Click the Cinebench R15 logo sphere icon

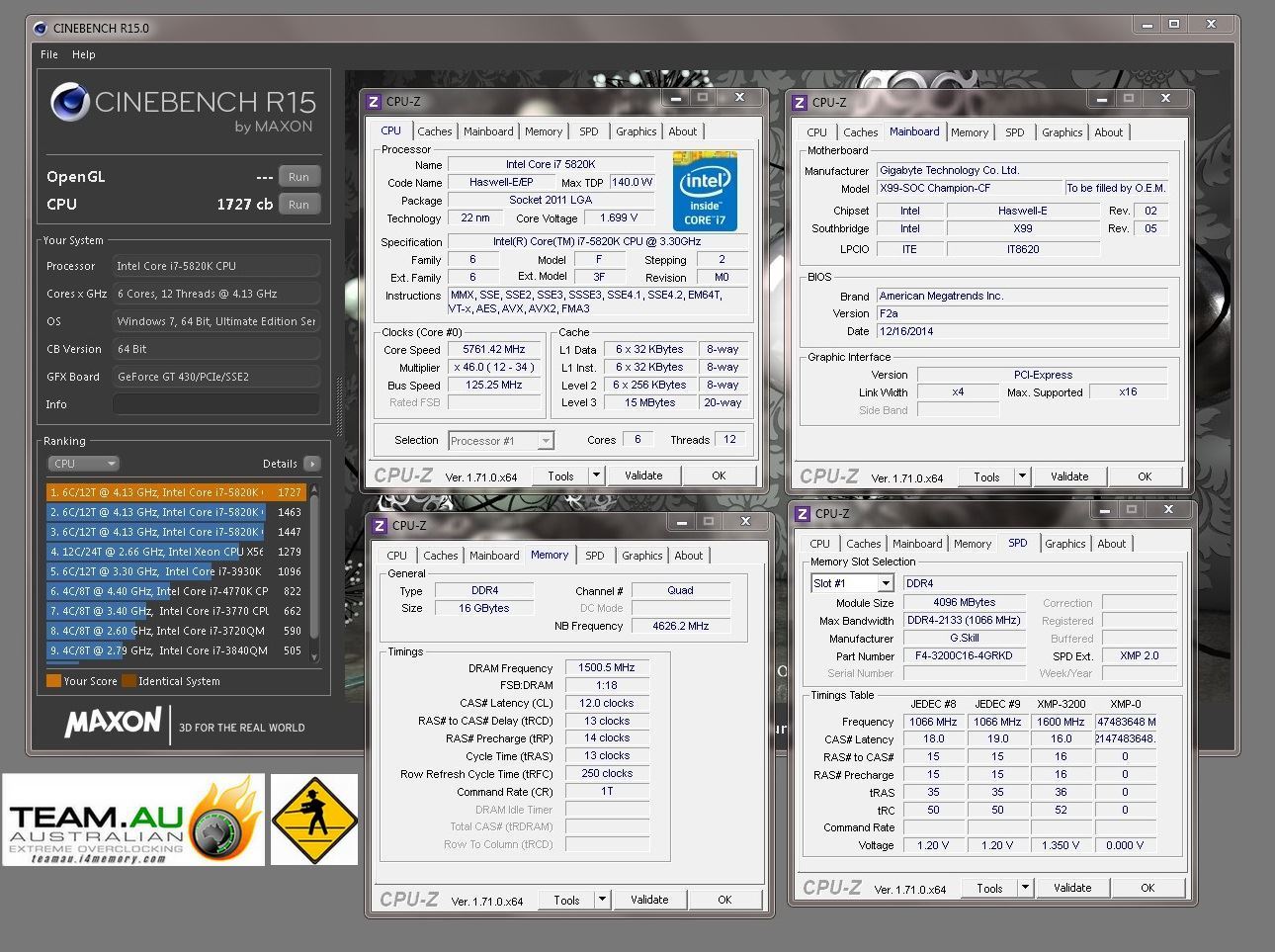click(x=69, y=103)
